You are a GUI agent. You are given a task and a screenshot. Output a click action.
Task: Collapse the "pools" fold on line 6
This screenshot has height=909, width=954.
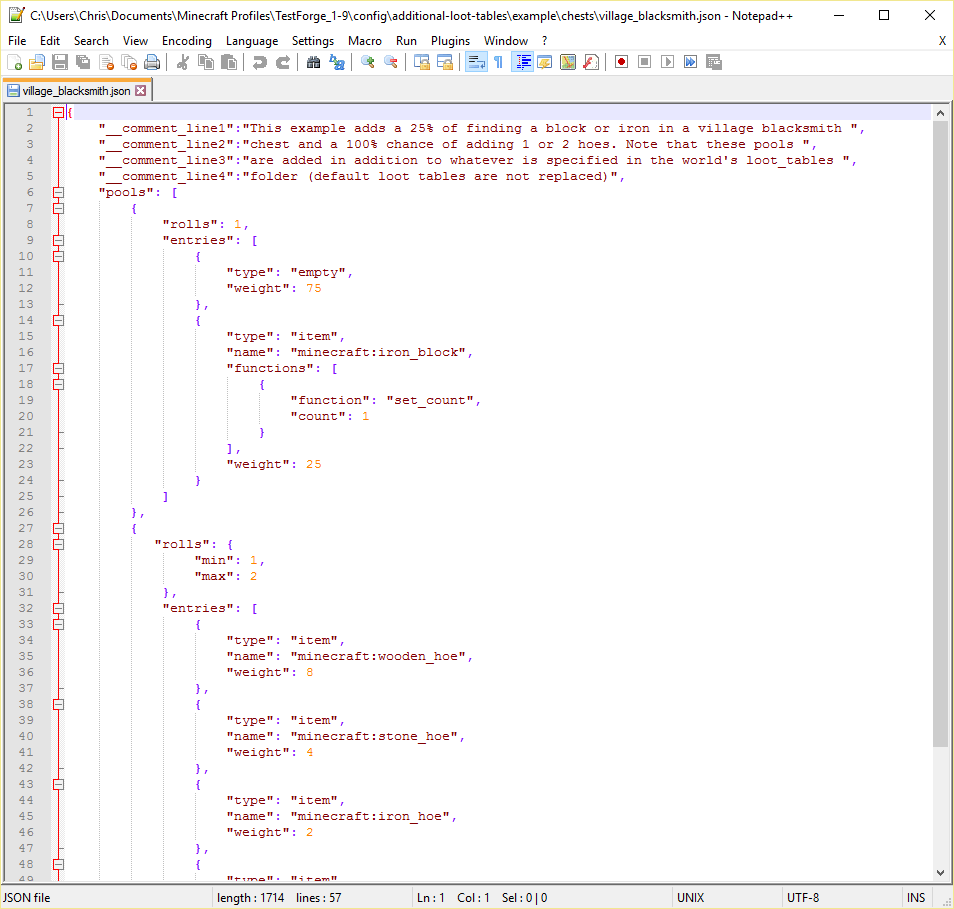[x=58, y=192]
